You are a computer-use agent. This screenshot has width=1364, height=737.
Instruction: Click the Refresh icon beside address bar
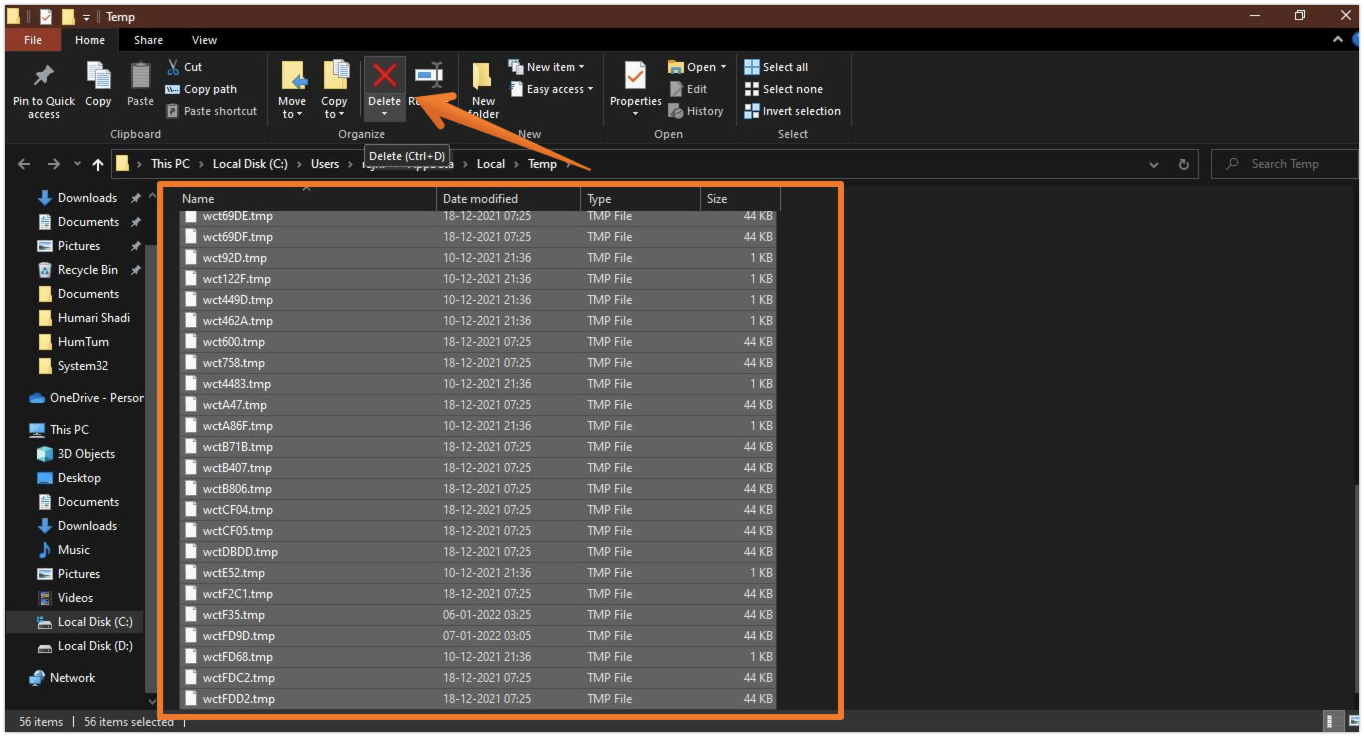click(x=1184, y=164)
